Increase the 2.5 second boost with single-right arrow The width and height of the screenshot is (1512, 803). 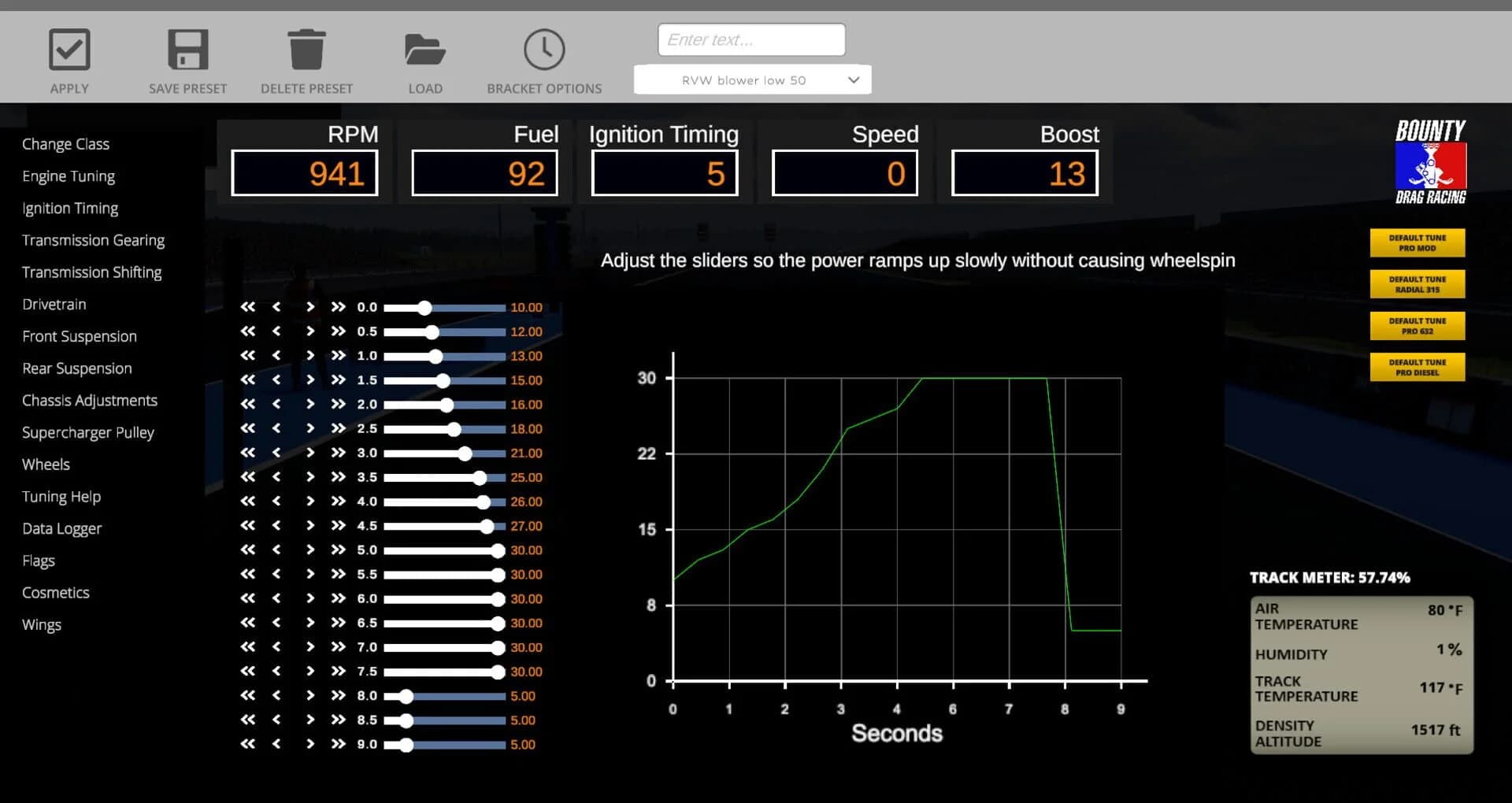310,429
